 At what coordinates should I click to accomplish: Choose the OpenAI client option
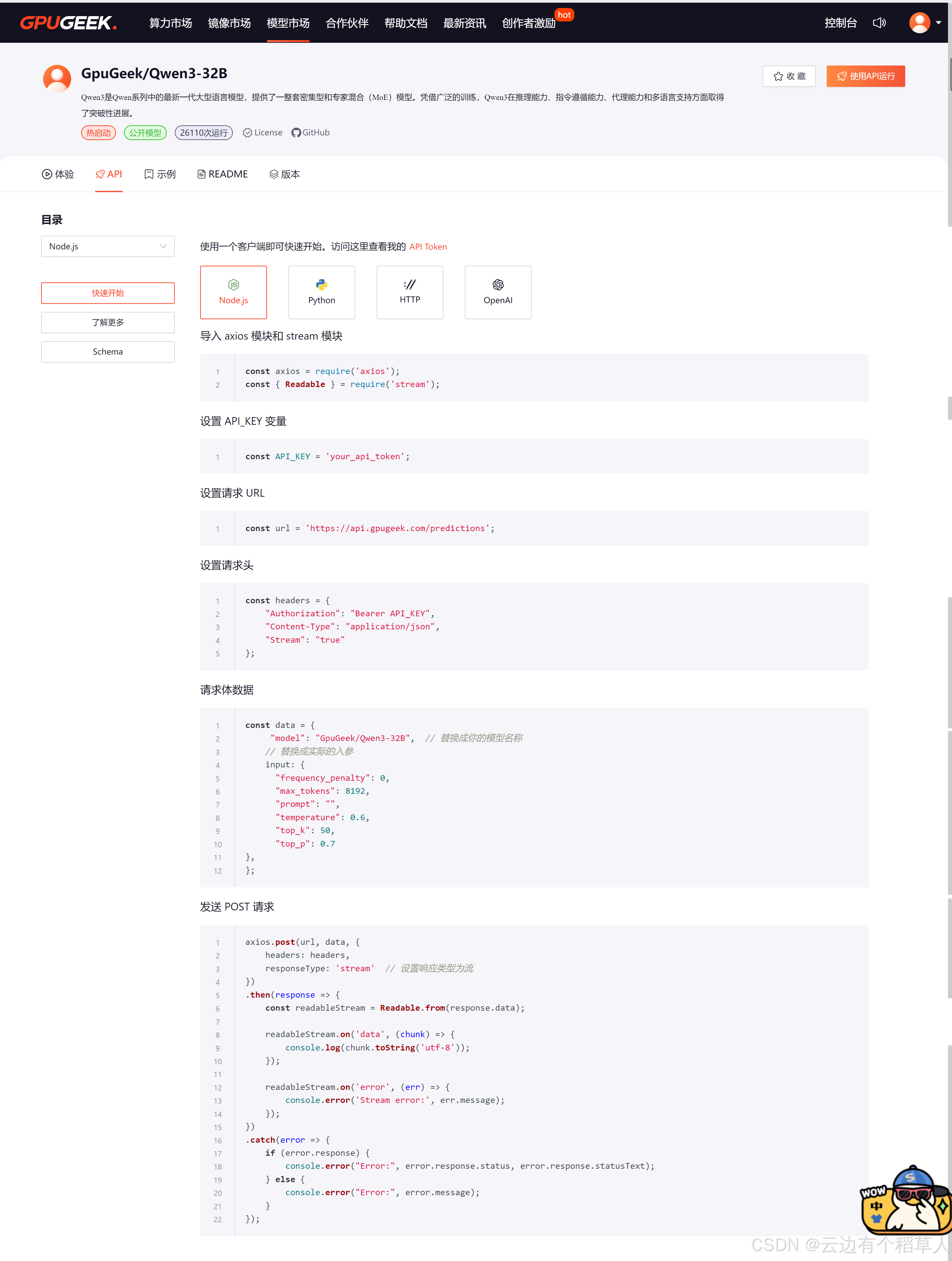tap(498, 292)
